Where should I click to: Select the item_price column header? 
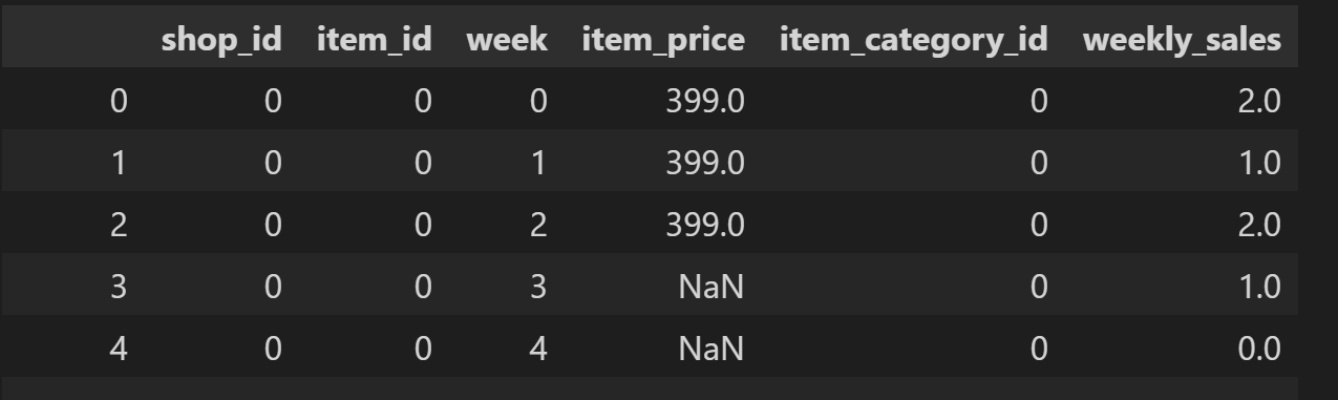coord(663,40)
